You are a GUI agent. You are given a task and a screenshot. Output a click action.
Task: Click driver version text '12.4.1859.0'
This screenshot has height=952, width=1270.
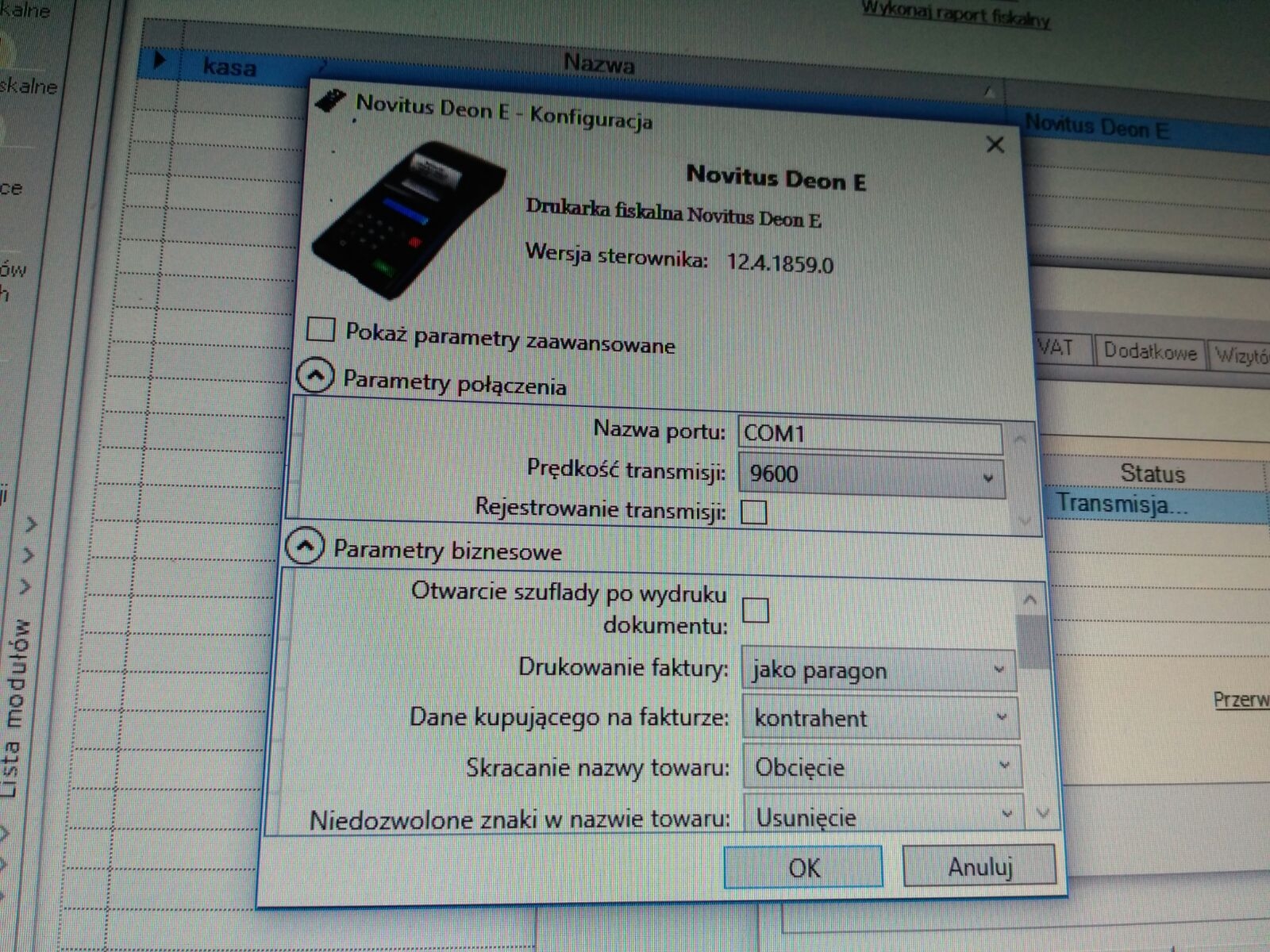(780, 263)
